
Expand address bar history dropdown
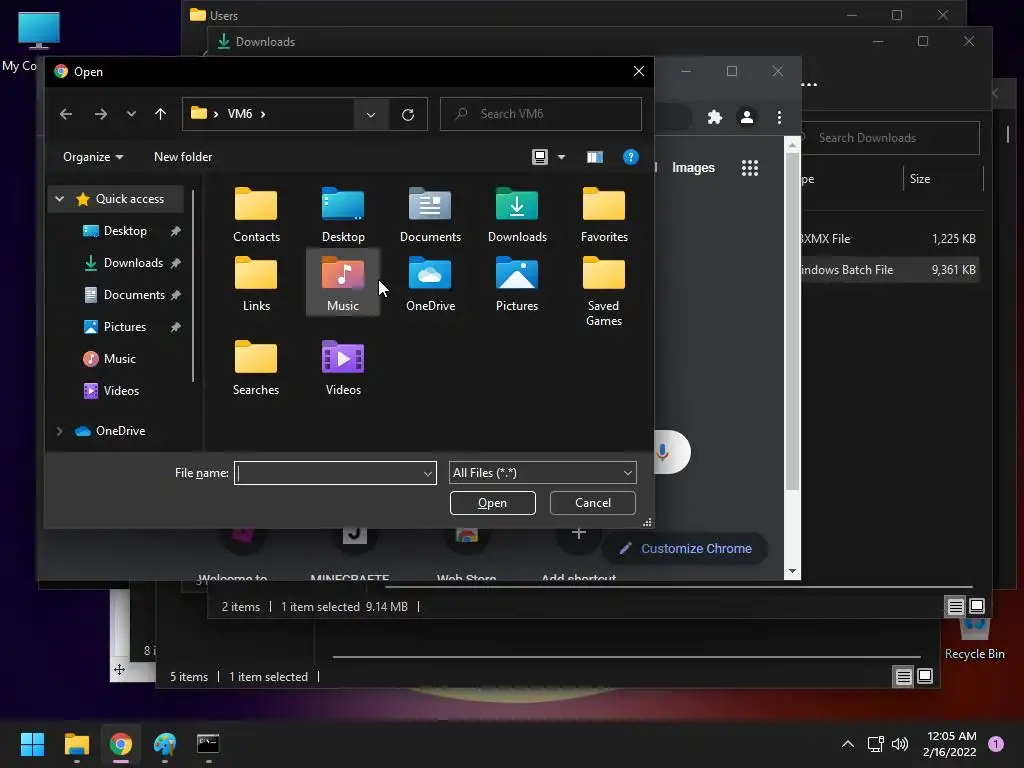click(371, 114)
